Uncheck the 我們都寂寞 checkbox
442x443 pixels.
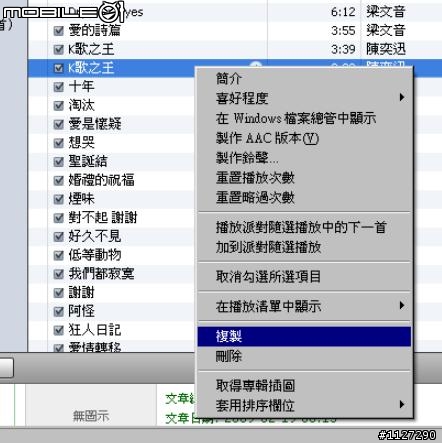pos(58,274)
